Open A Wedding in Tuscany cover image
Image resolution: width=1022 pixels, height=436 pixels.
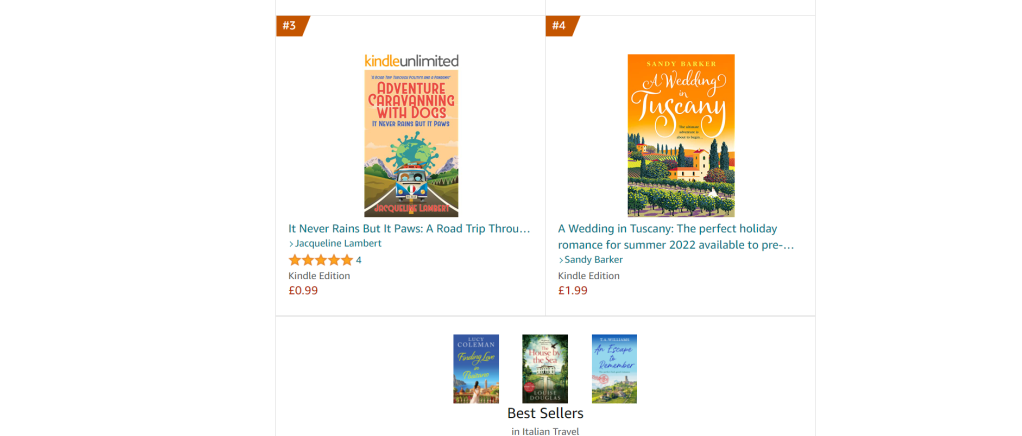pos(680,135)
